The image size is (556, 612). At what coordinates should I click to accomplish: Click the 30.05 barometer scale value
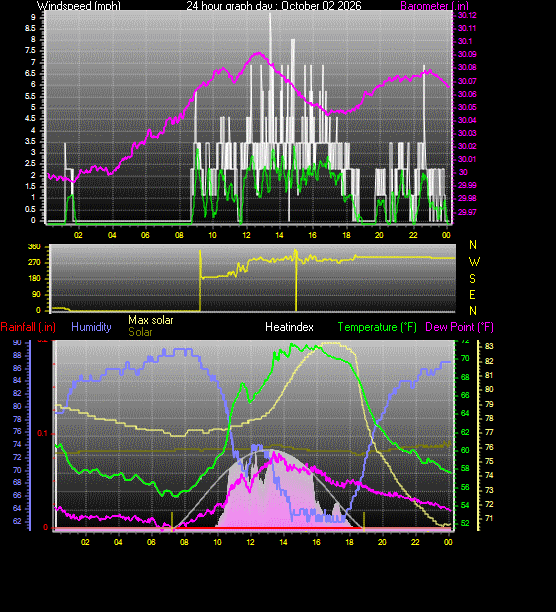click(467, 107)
